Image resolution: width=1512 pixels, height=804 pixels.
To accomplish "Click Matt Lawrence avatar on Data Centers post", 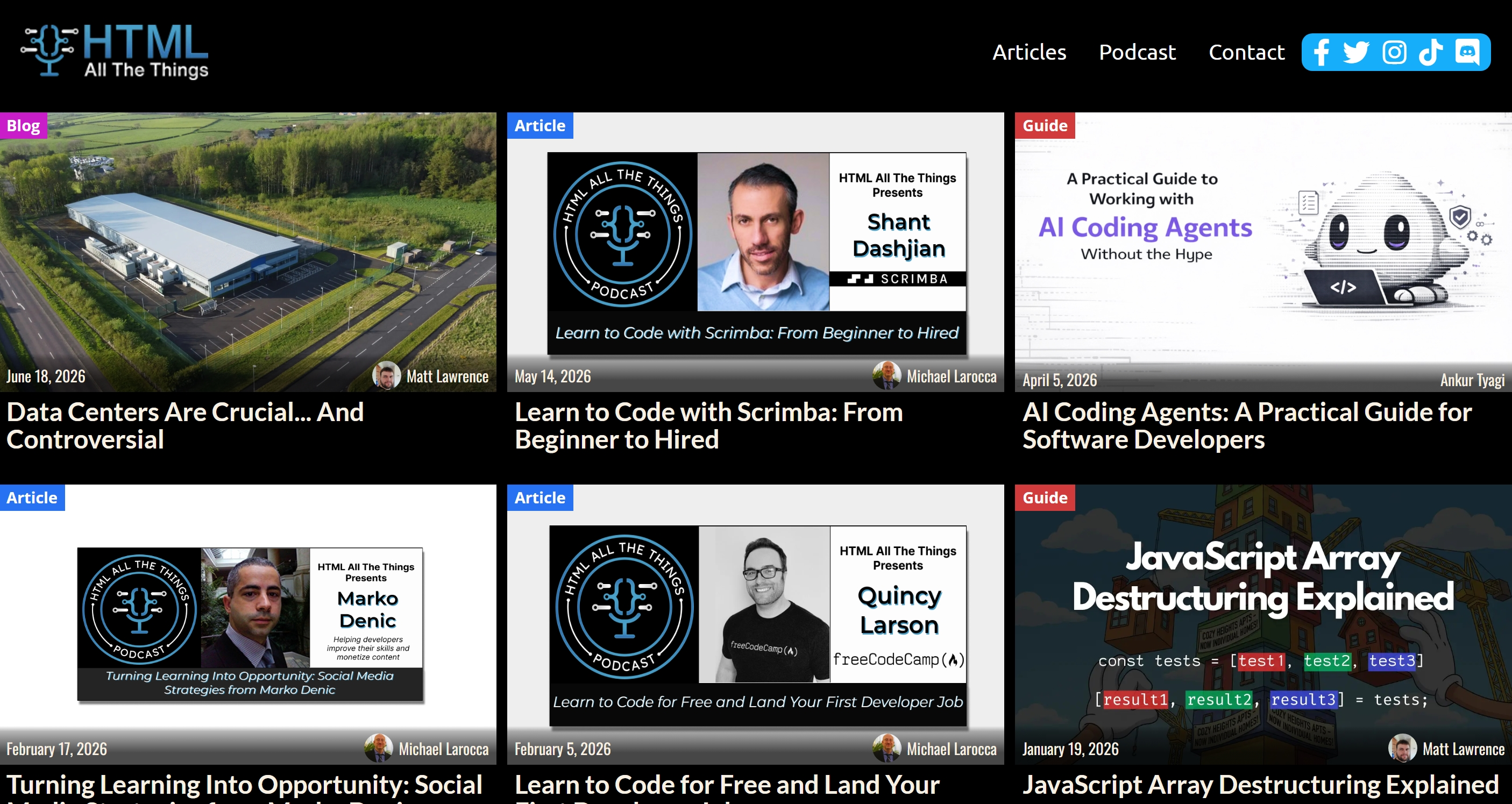I will 387,375.
